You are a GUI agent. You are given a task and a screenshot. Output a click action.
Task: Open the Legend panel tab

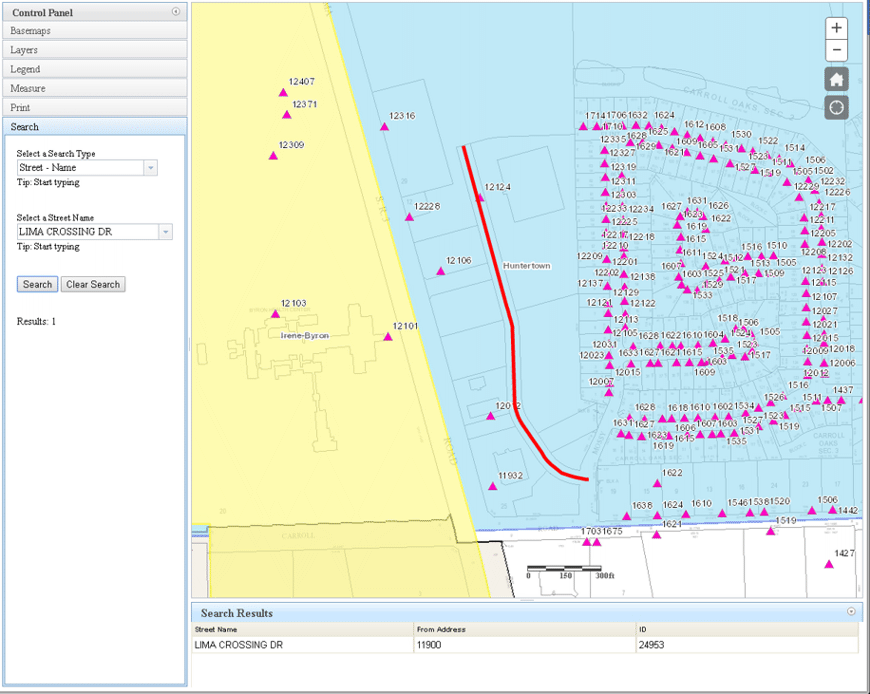point(93,69)
